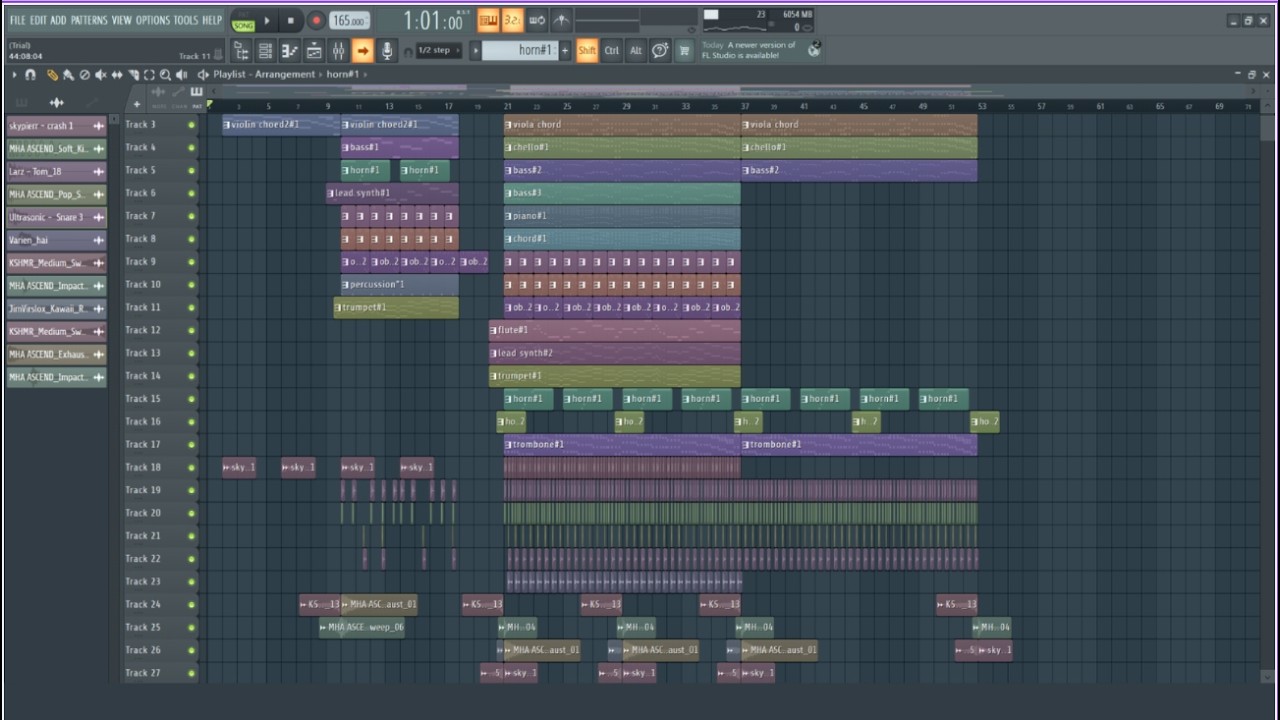
Task: Click the 1:01:00 time display
Action: click(x=432, y=21)
